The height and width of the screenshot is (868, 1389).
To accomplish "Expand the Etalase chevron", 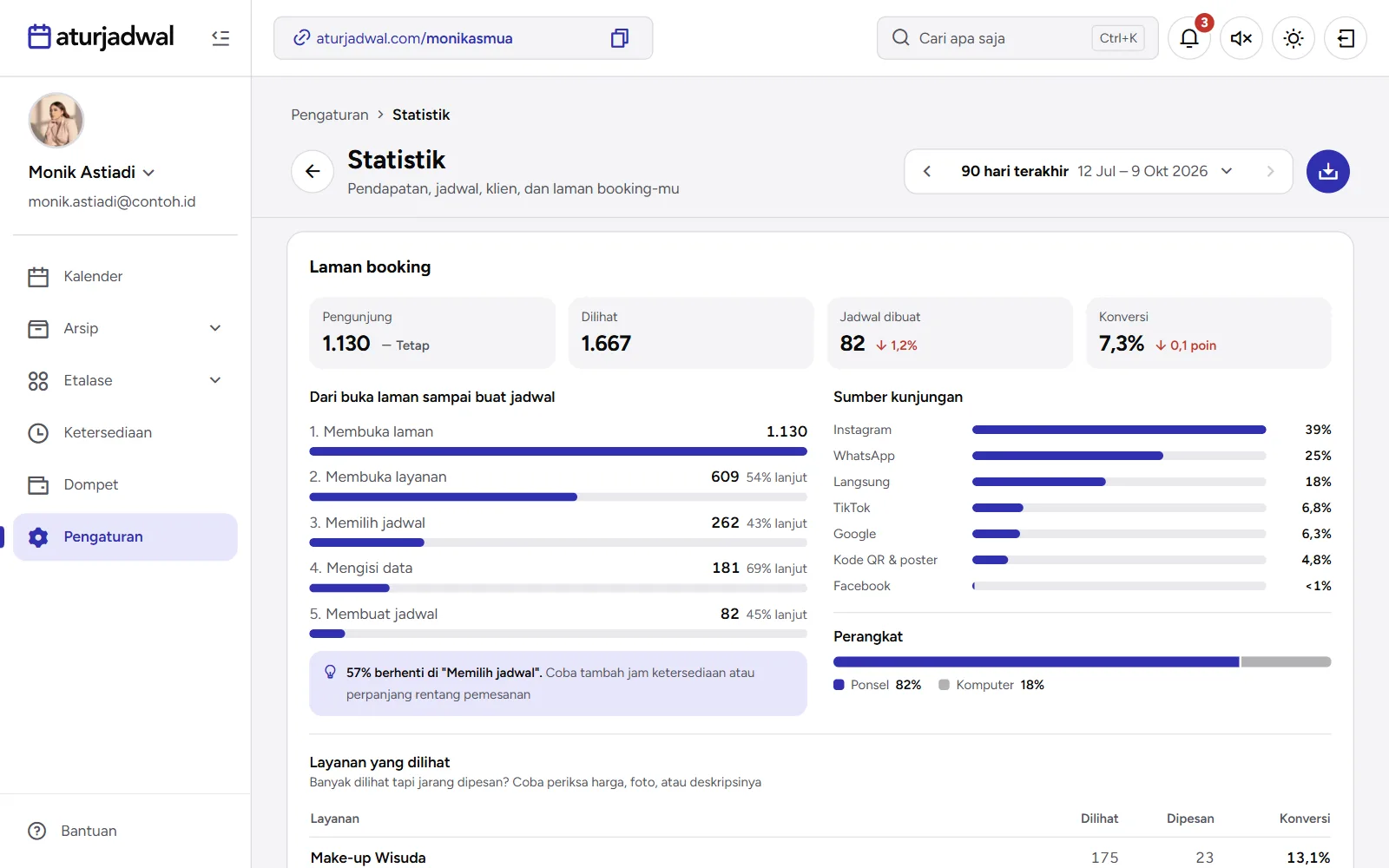I will [x=215, y=380].
